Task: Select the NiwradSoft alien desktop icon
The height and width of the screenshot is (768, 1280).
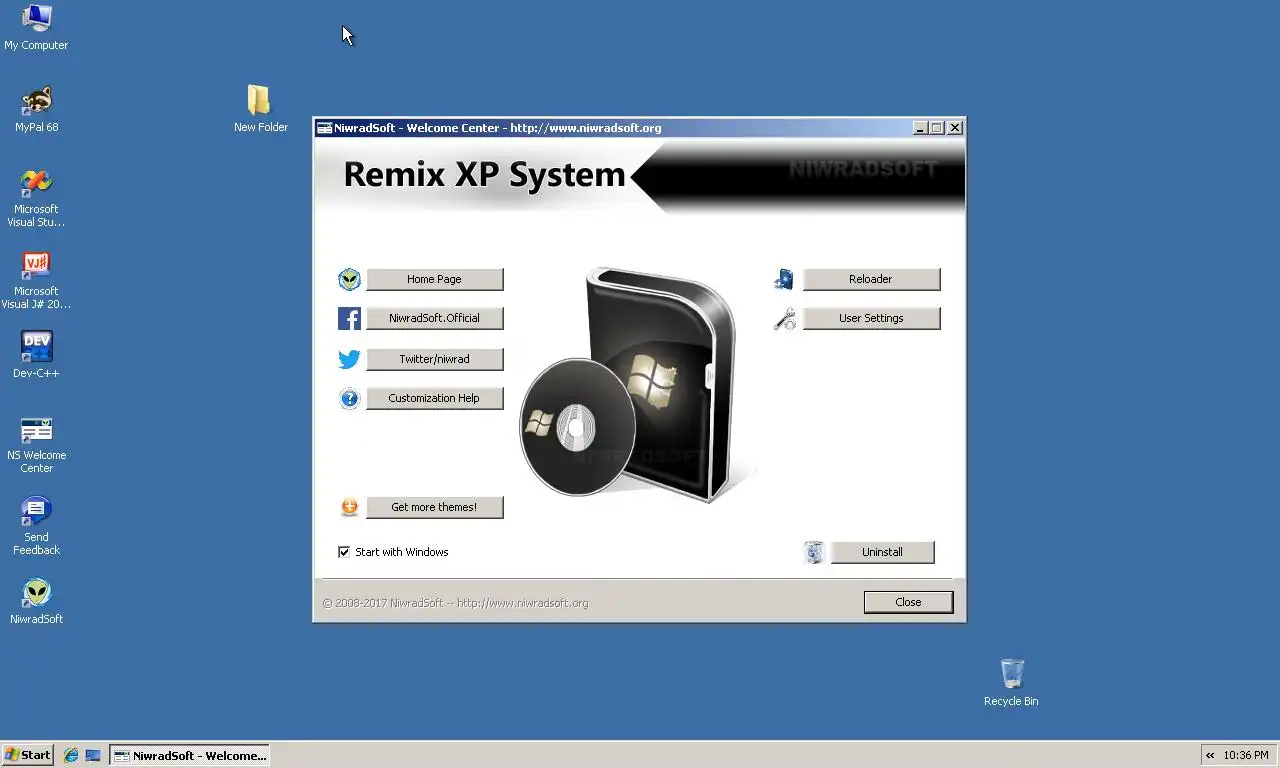Action: tap(36, 593)
